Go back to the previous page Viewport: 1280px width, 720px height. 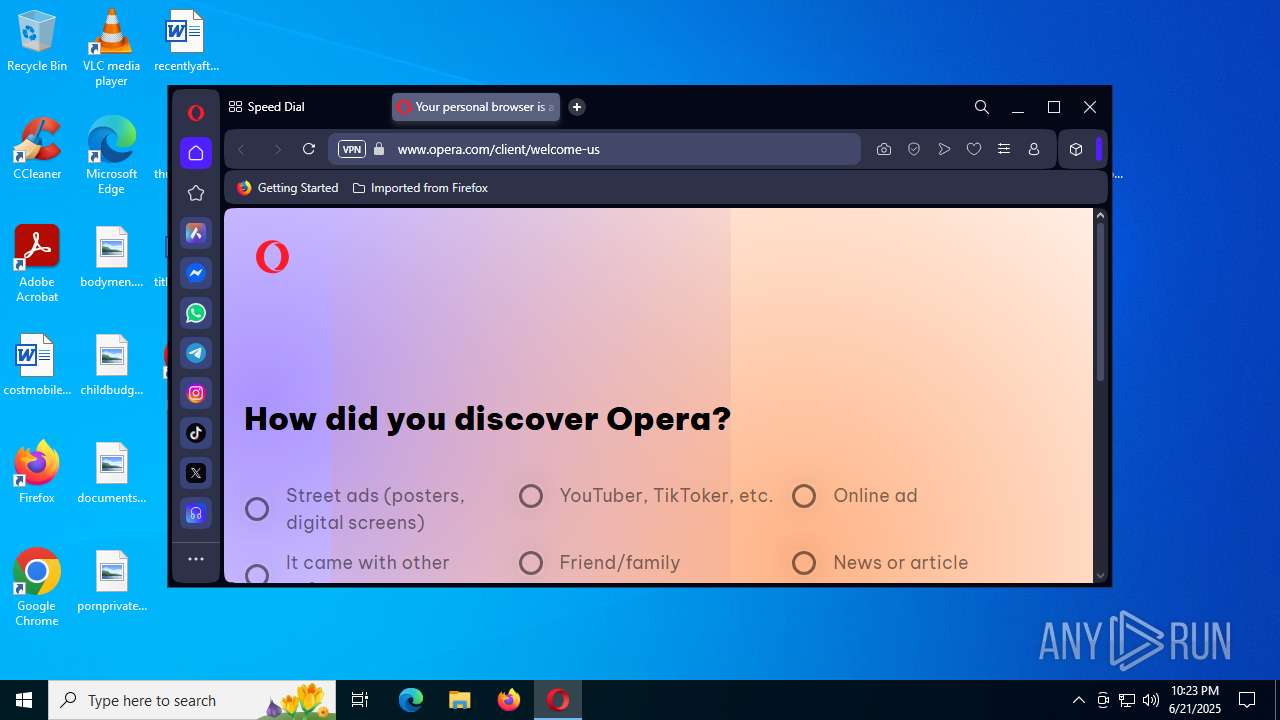[241, 149]
